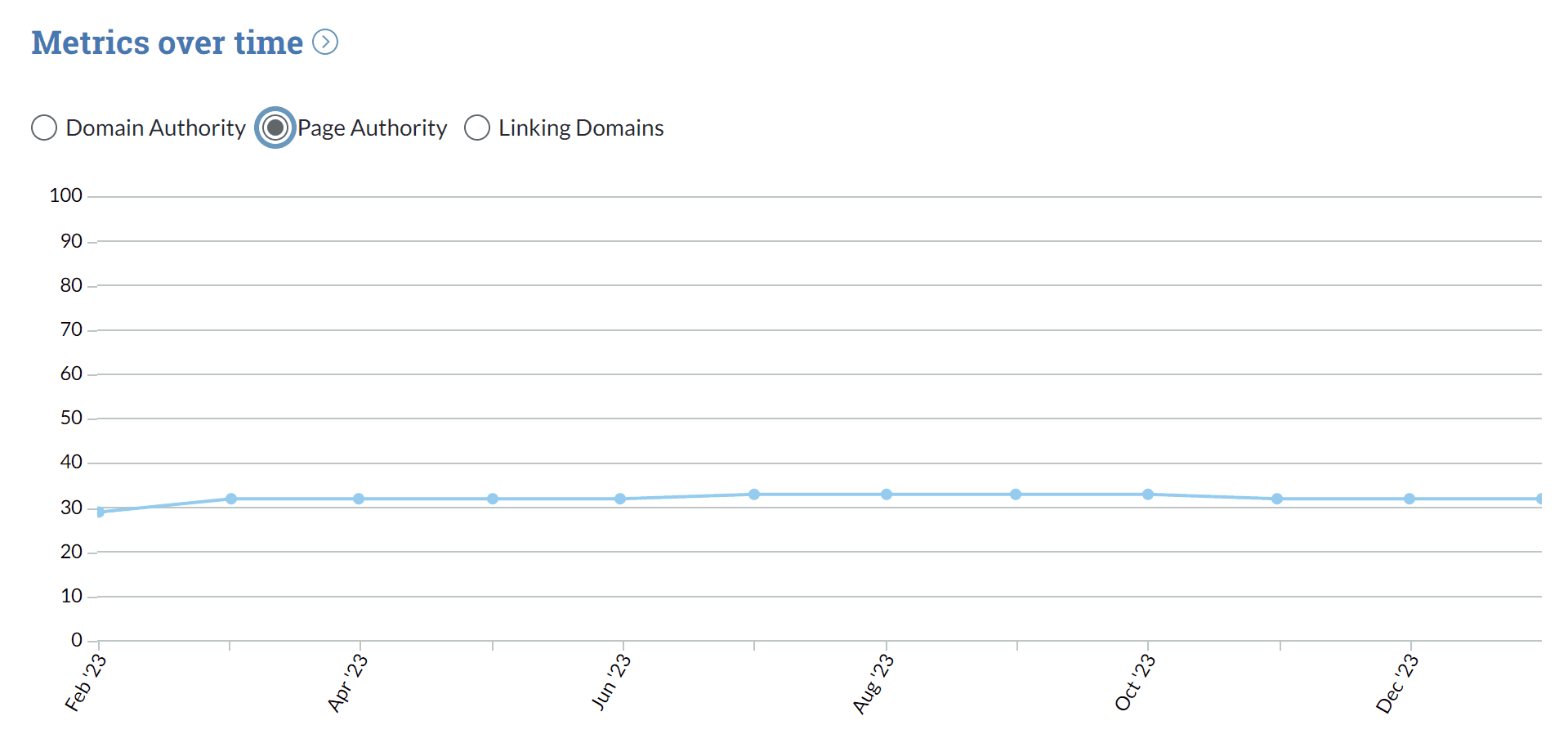
Task: Click the 100 y-axis label
Action: pos(66,195)
